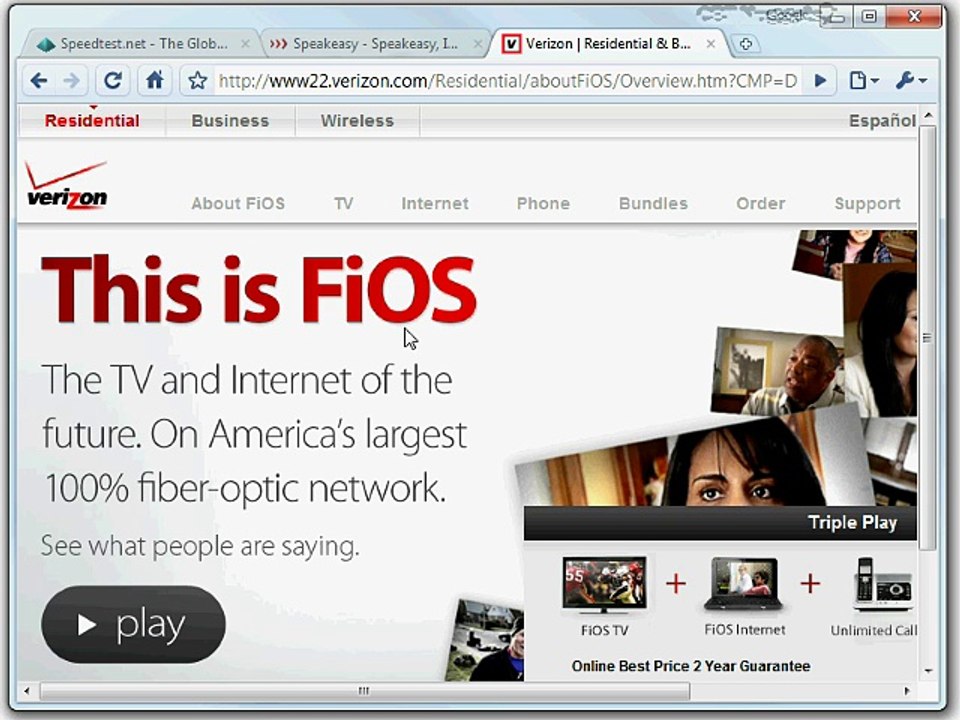Open the wrench settings menu

(x=910, y=80)
